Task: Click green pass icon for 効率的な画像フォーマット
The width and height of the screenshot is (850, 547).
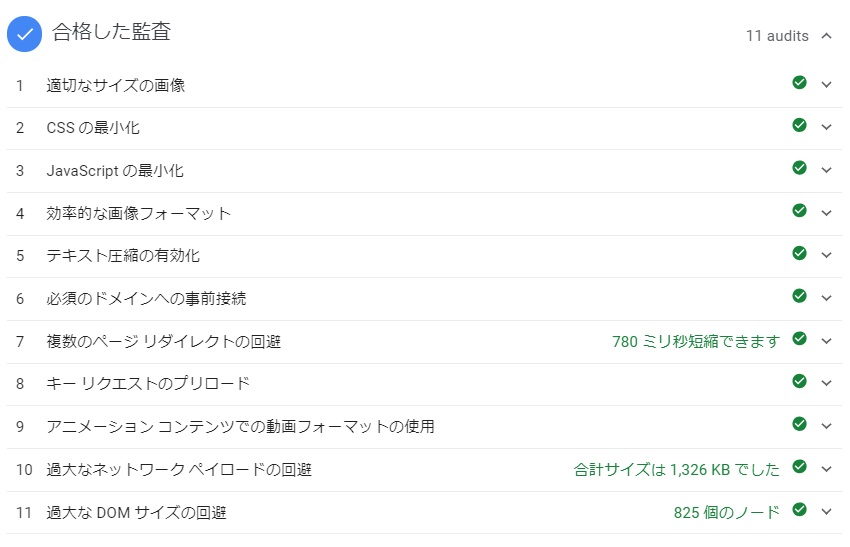Action: (799, 210)
